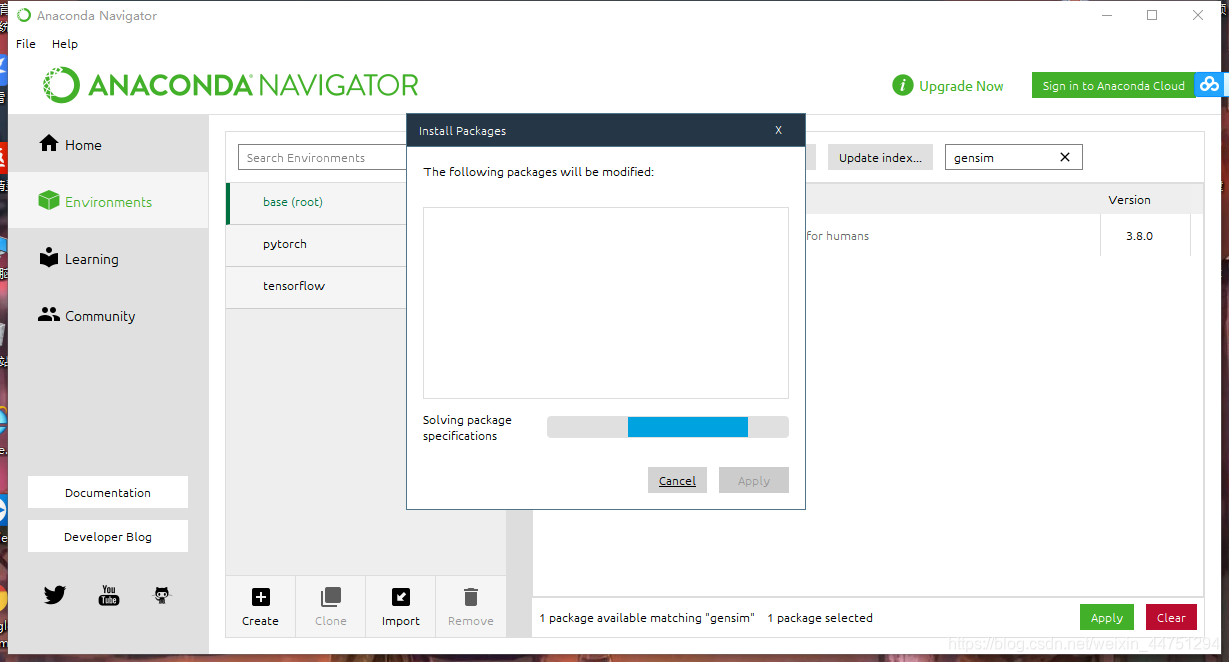Screen dimensions: 1229x662
Task: Open the Help menu
Action: tap(65, 44)
